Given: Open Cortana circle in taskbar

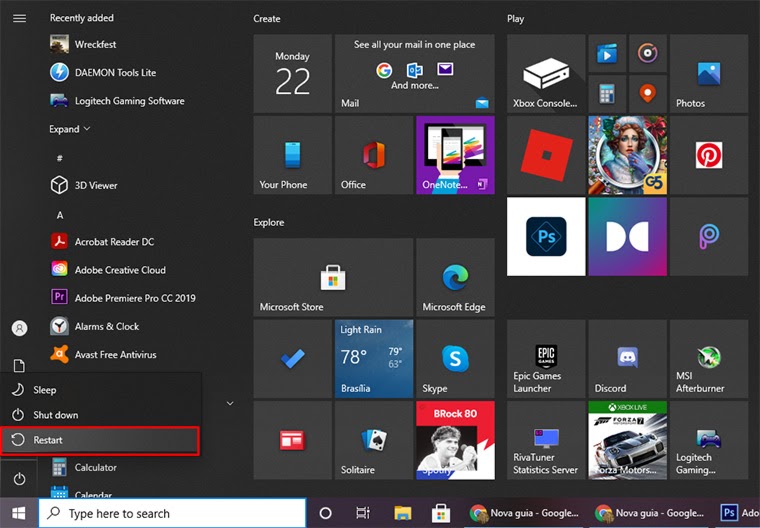Looking at the screenshot, I should click(326, 513).
